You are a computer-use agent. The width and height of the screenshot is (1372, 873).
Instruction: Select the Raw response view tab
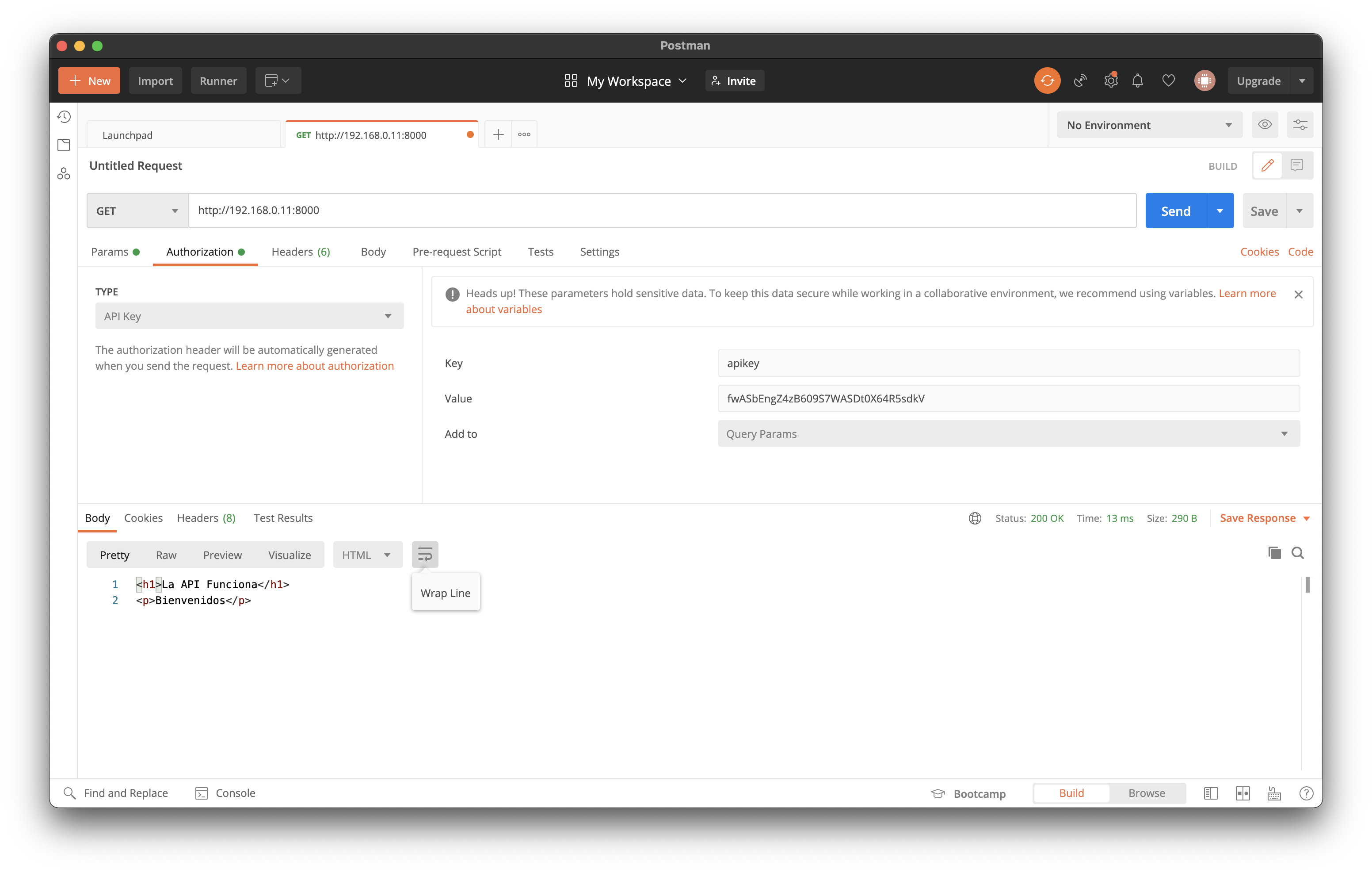click(166, 555)
